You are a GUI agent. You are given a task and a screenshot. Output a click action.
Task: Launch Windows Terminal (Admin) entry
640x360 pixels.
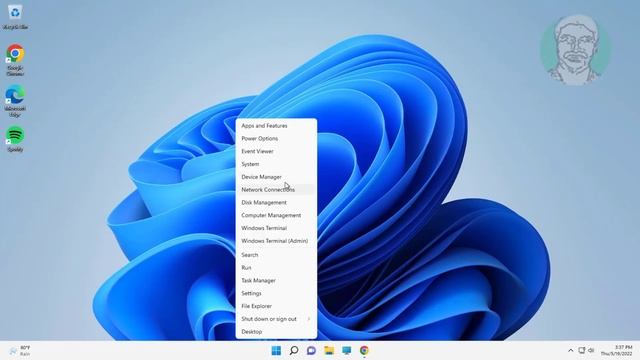276,241
